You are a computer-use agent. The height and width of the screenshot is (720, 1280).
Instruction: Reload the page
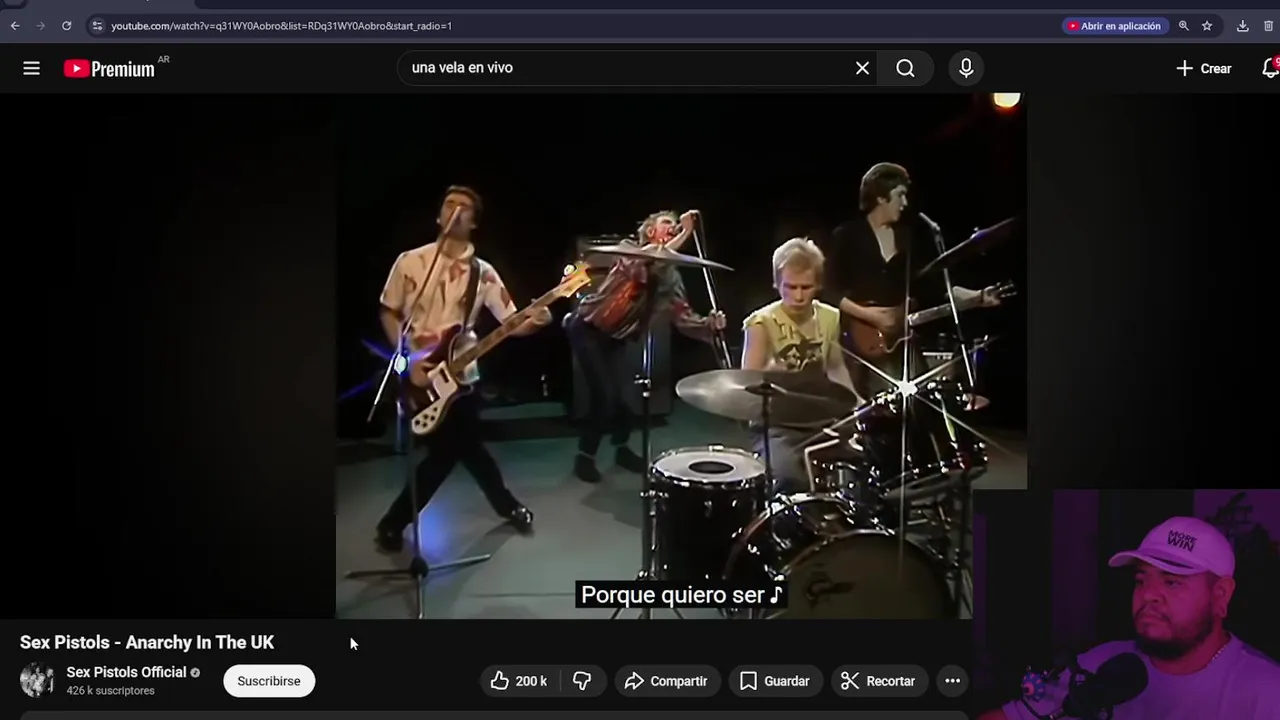67,26
